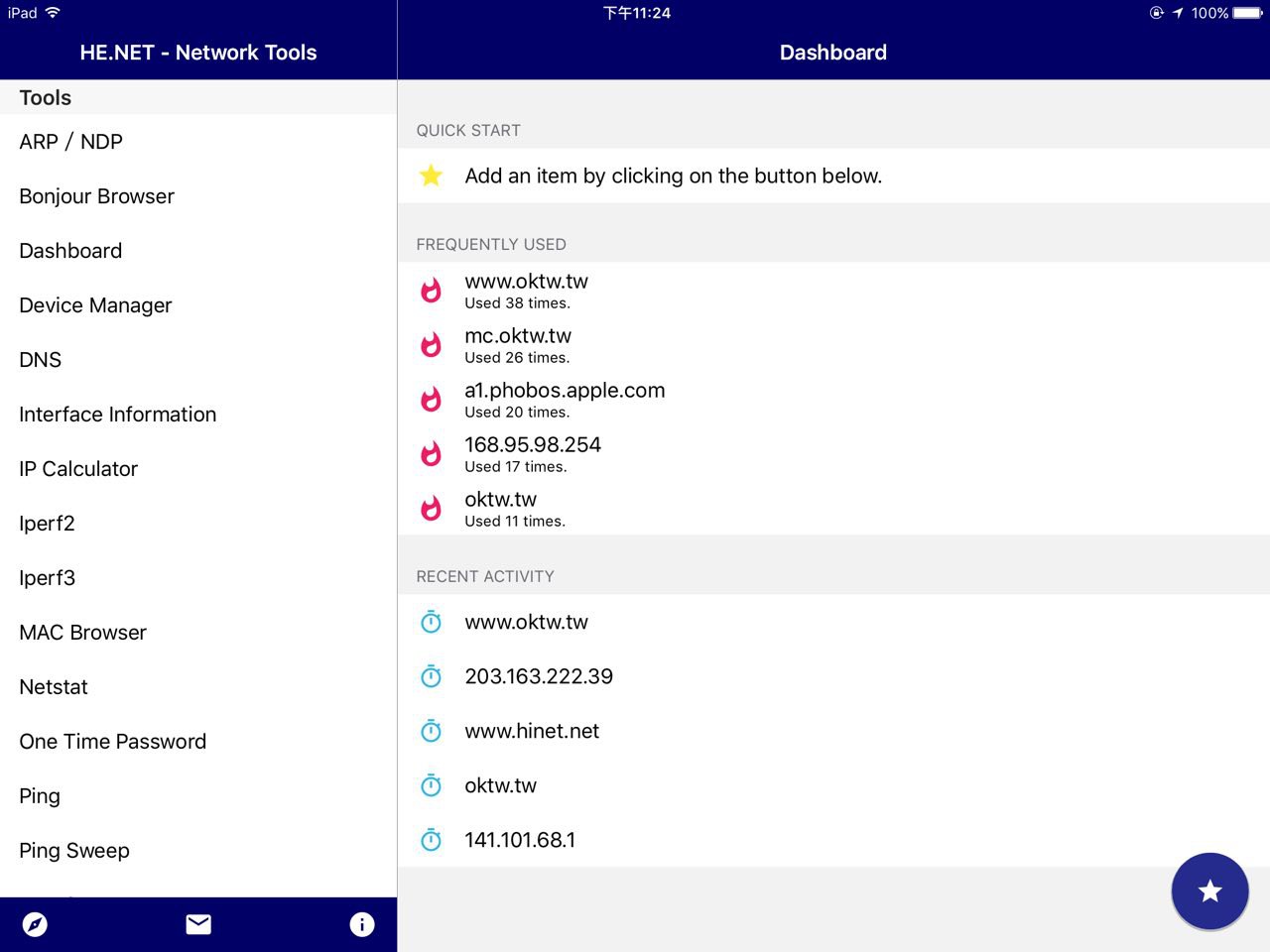Screen dimensions: 1270x952
Task: Tap the Wi-Fi status icon
Action: [x=53, y=13]
